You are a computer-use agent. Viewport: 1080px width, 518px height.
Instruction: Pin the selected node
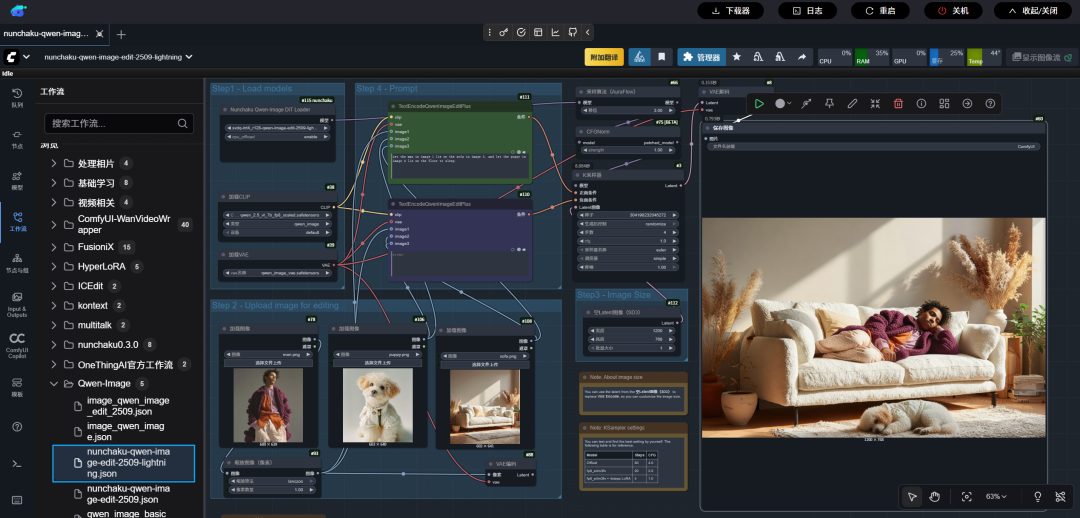point(829,103)
